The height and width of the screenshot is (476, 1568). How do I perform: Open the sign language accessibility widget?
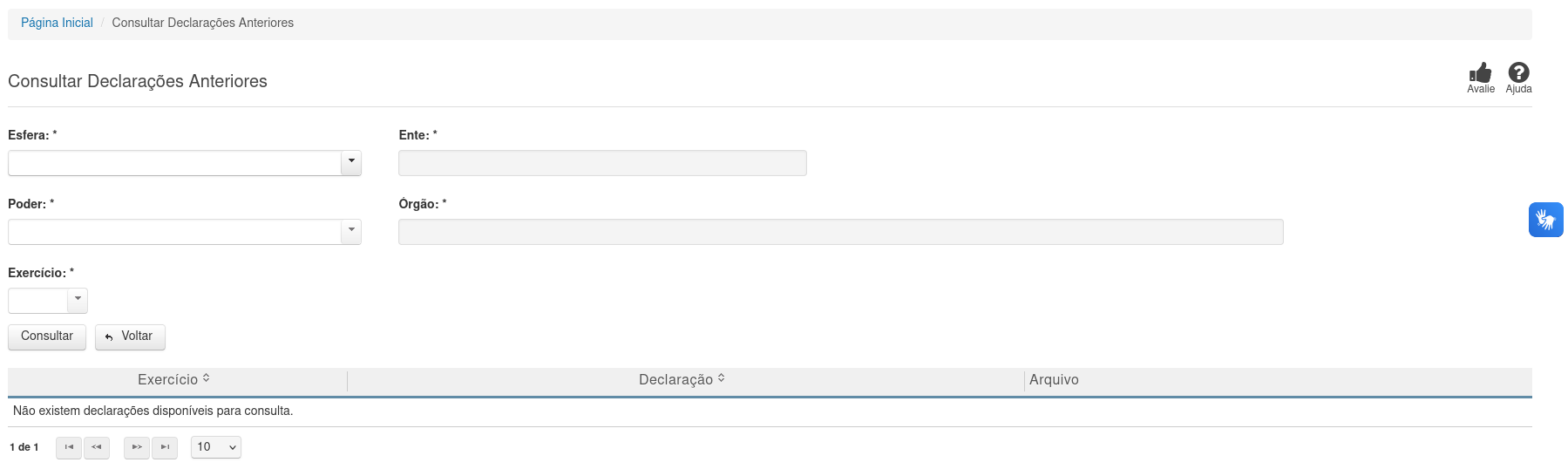point(1545,220)
